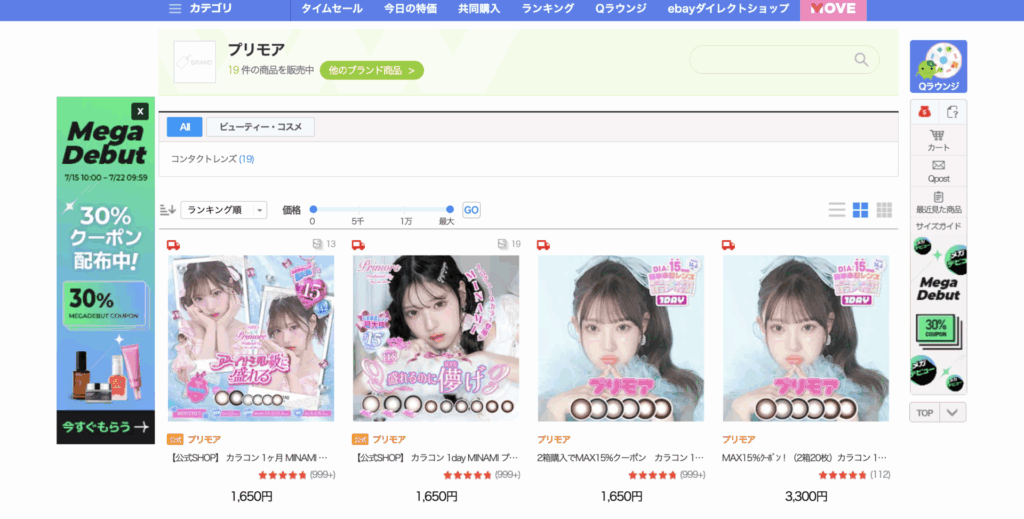Grab the minimum price slider handle
Image resolution: width=1024 pixels, height=519 pixels.
(313, 209)
